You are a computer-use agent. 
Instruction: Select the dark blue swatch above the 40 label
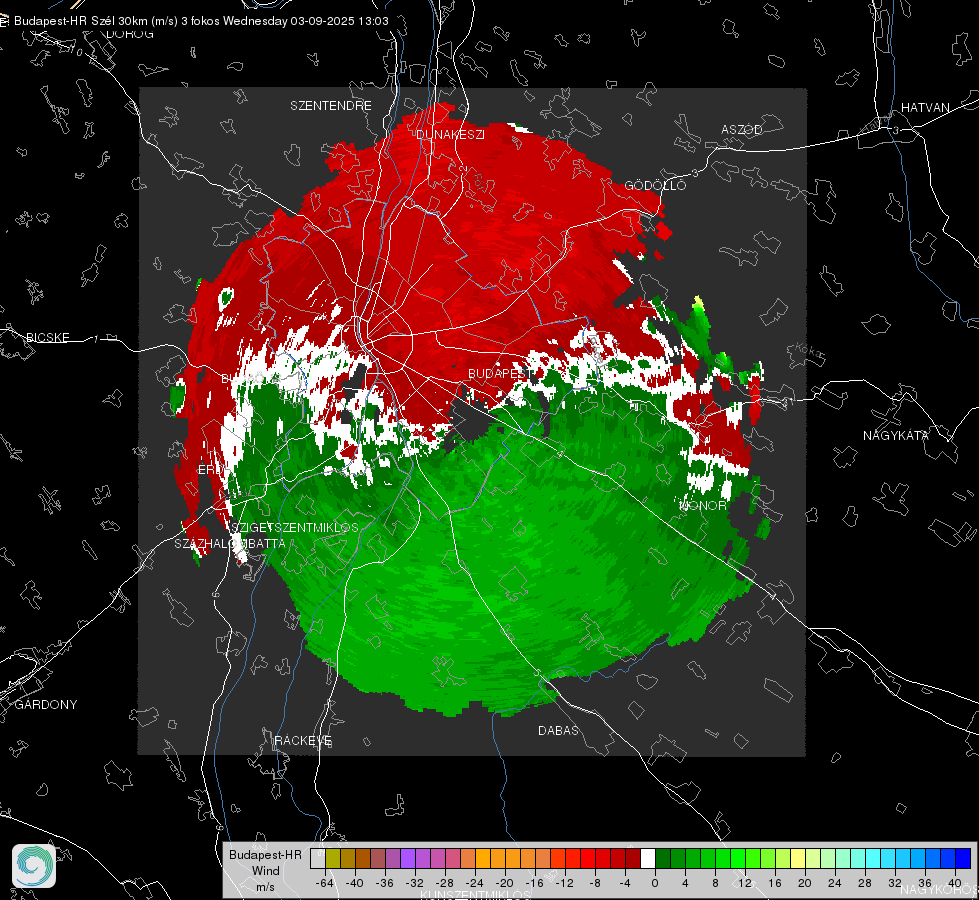(963, 859)
